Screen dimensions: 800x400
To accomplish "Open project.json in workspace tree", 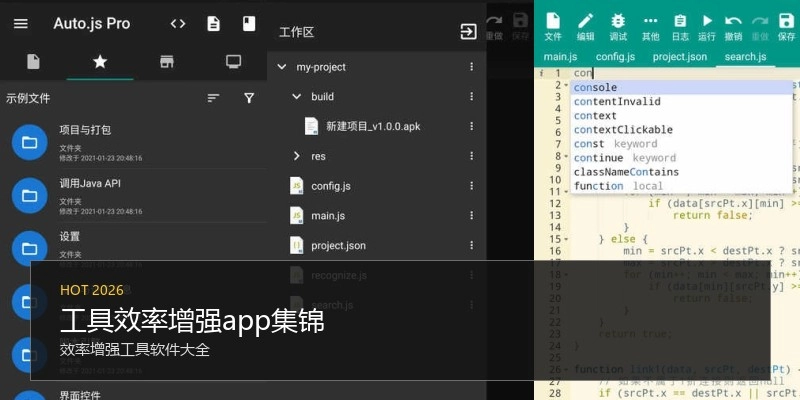I will (338, 245).
